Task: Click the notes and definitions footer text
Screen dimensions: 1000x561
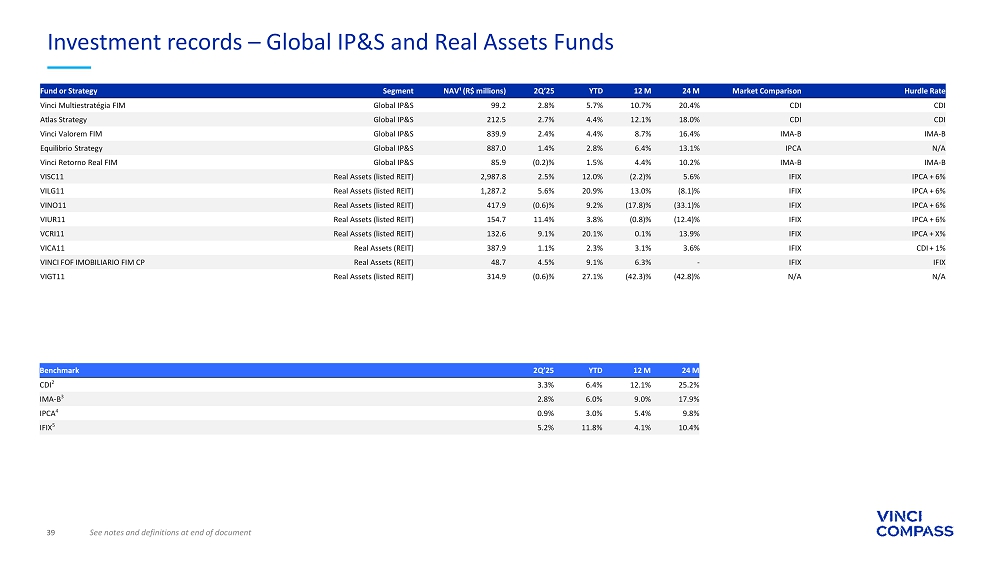Action: click(170, 532)
